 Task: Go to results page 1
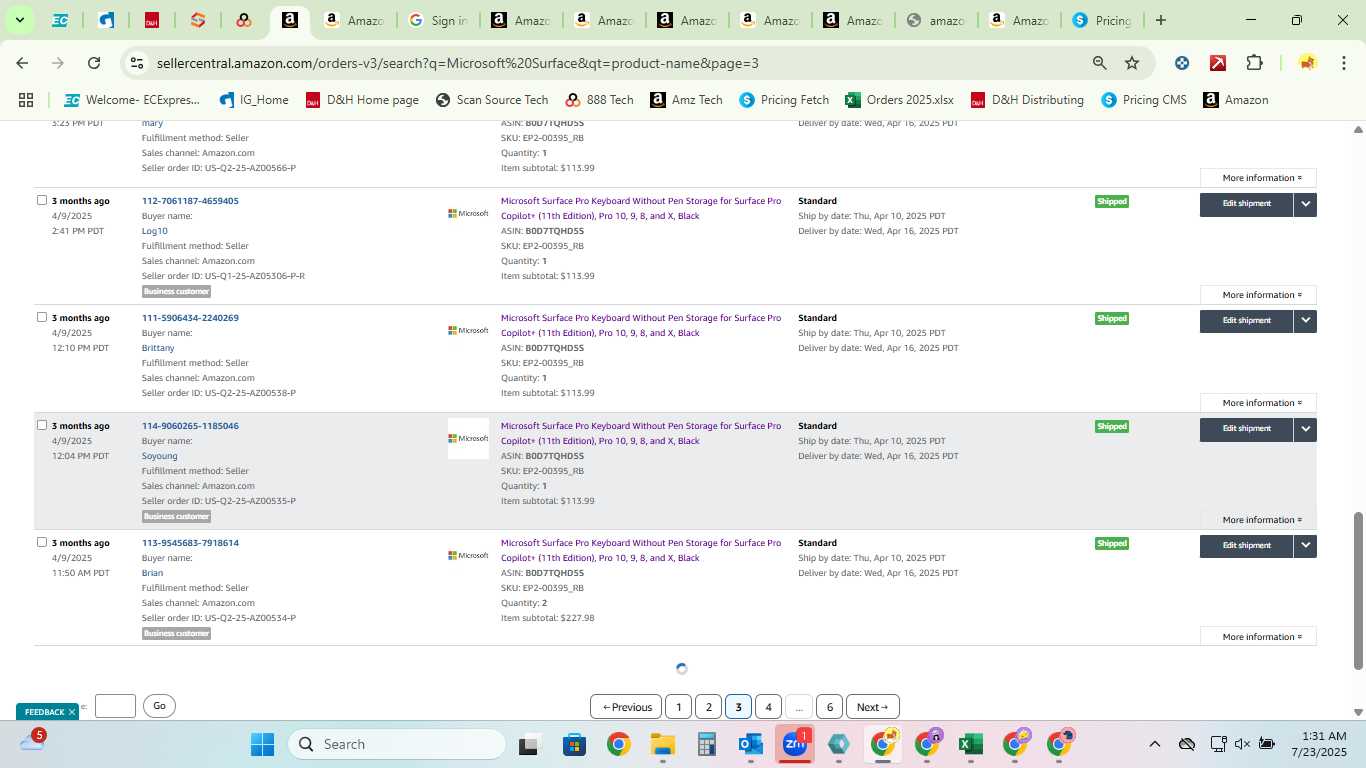point(678,707)
